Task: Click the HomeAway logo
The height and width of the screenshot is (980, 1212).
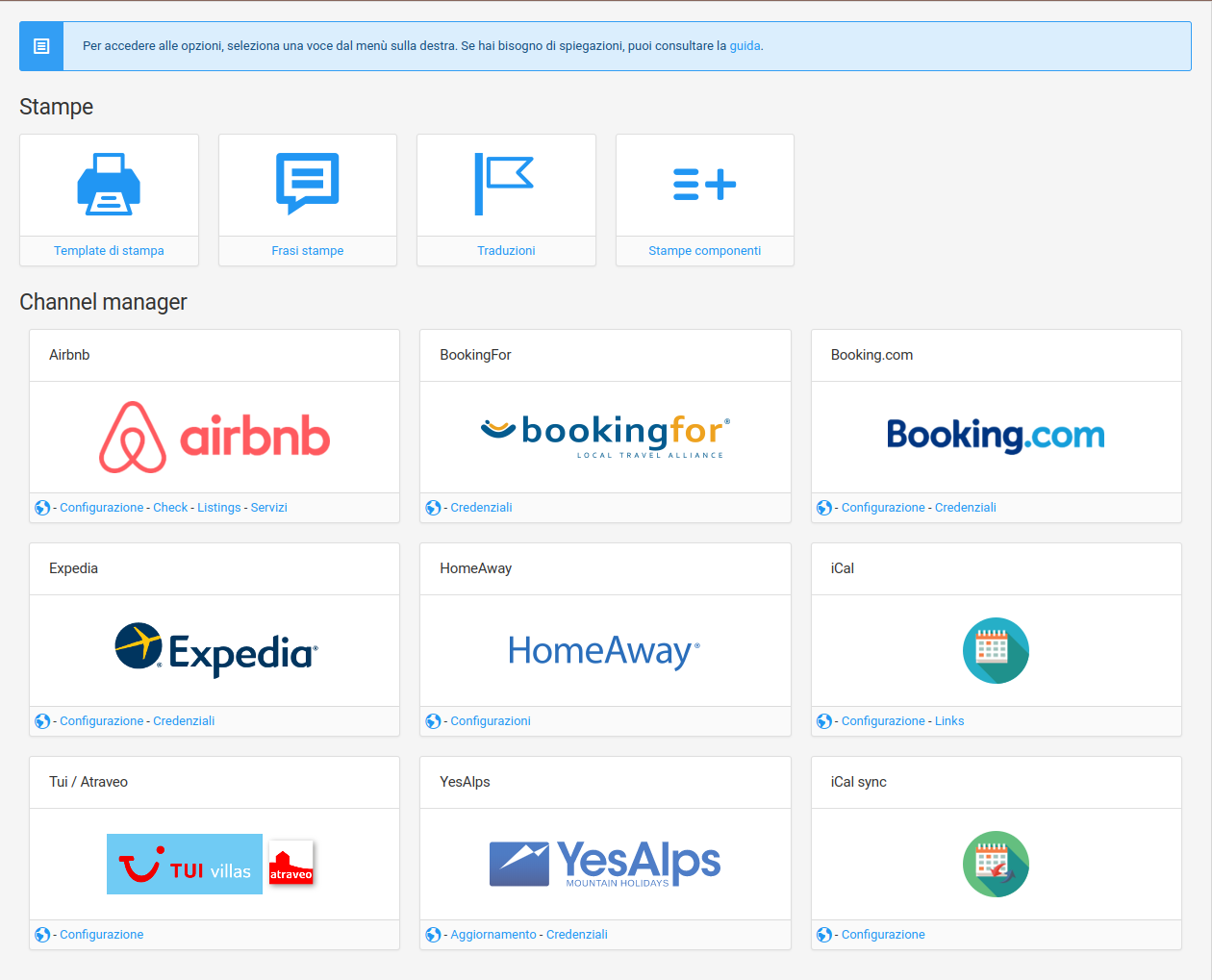Action: (x=604, y=651)
